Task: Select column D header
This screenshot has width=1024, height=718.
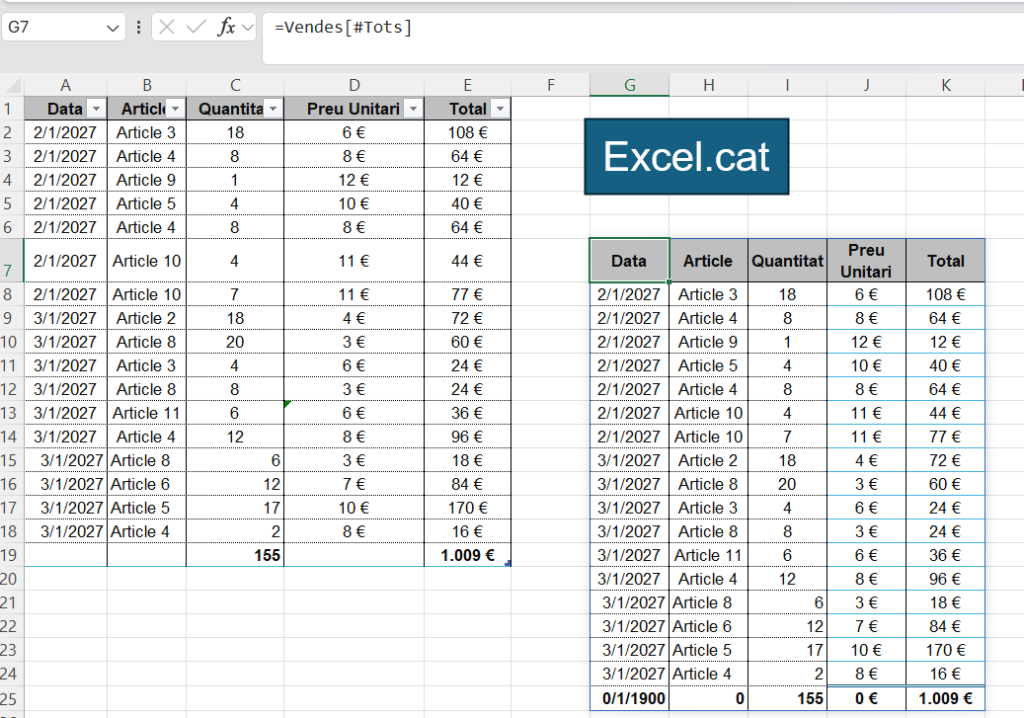Action: click(x=354, y=86)
